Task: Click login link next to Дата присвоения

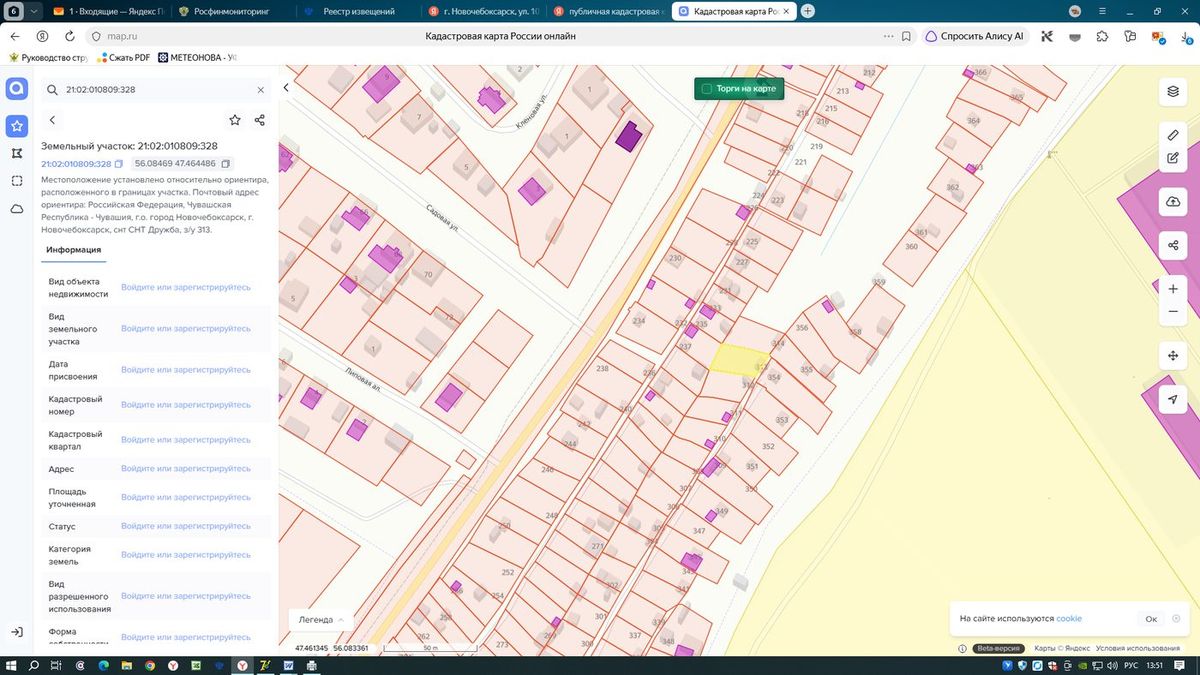Action: (x=186, y=369)
